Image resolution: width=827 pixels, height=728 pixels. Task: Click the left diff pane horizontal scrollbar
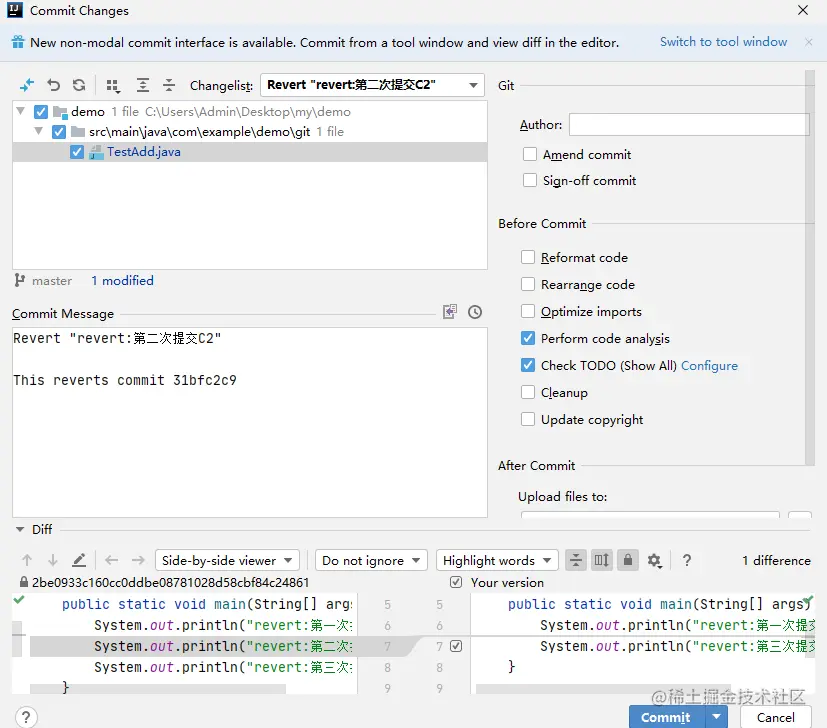[158, 688]
